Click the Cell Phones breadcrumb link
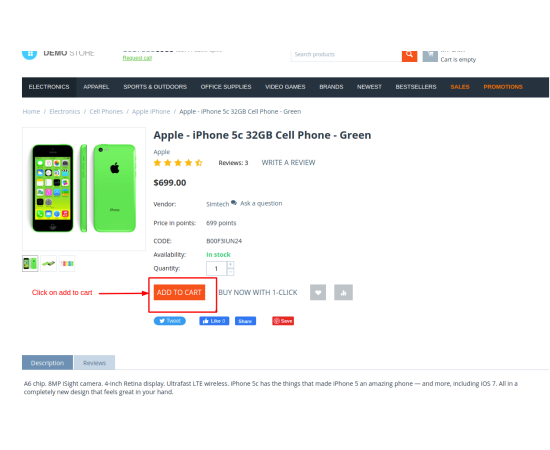The width and height of the screenshot is (550, 450). (106, 112)
